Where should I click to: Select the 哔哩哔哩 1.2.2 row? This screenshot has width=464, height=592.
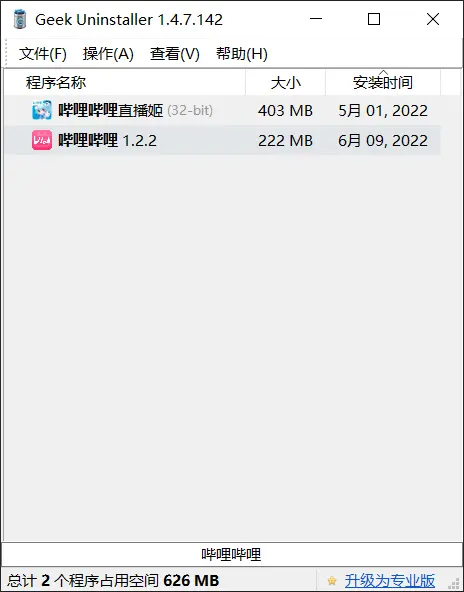click(x=222, y=140)
